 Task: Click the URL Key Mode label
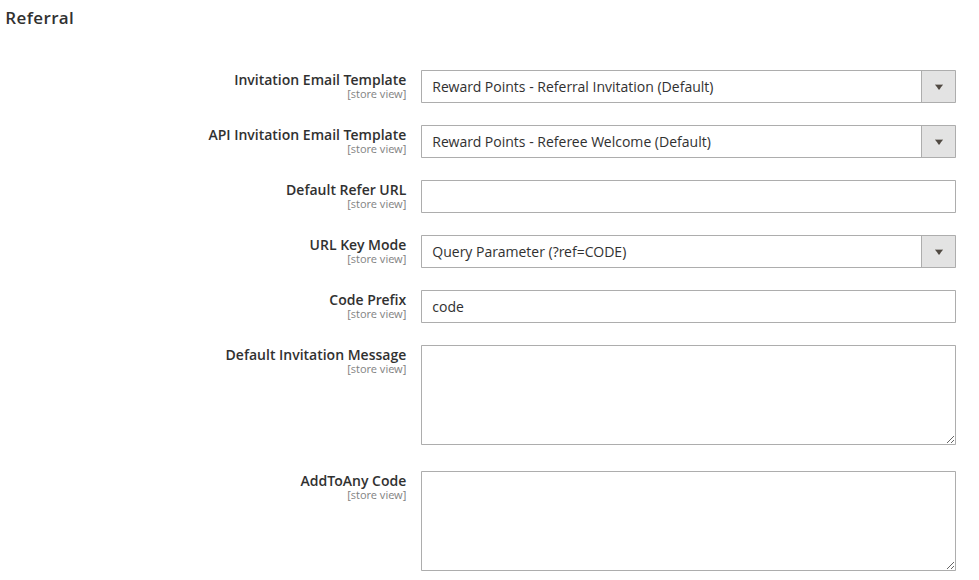(358, 245)
